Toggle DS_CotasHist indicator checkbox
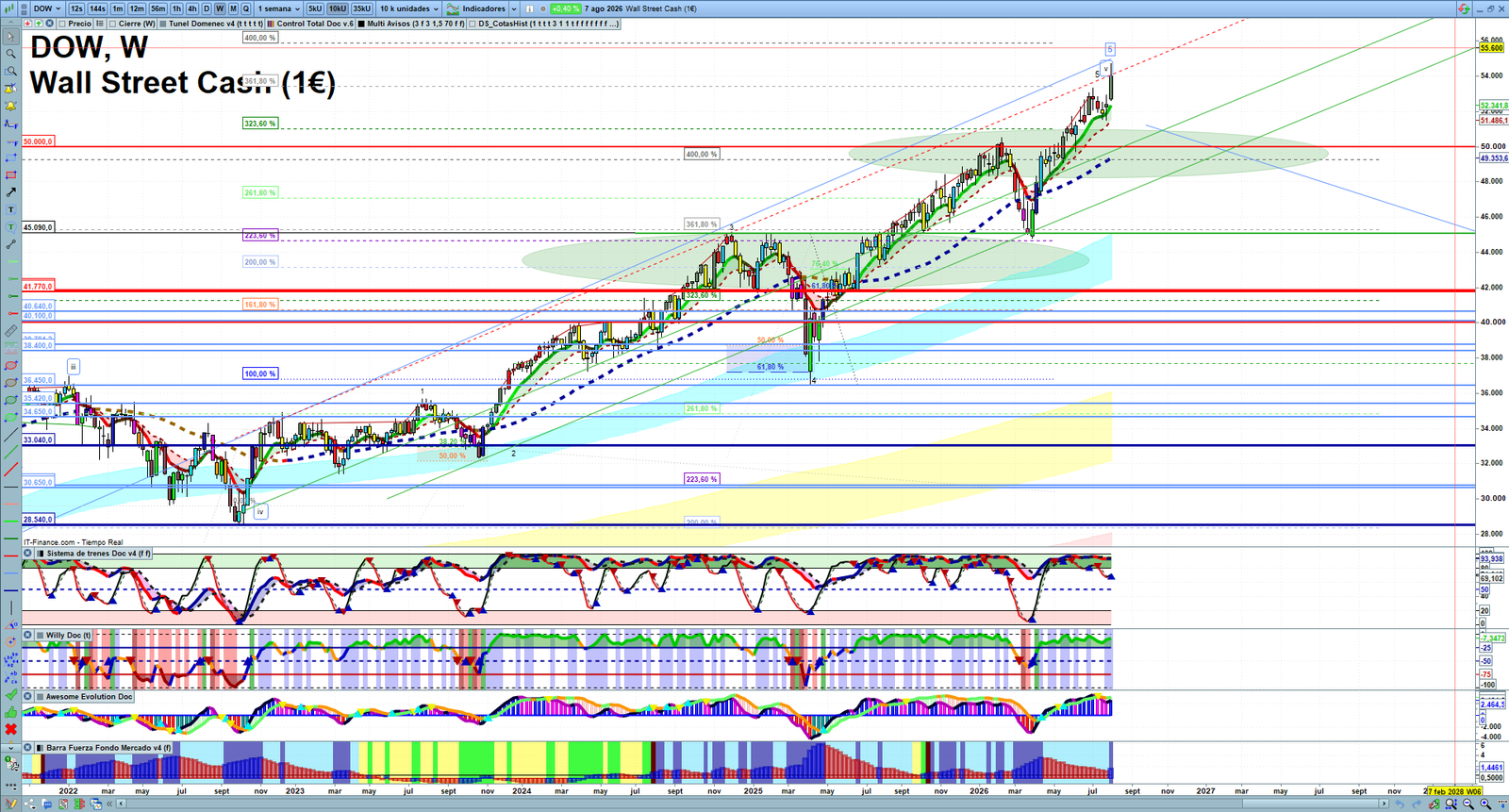Image resolution: width=1509 pixels, height=812 pixels. pyautogui.click(x=473, y=23)
